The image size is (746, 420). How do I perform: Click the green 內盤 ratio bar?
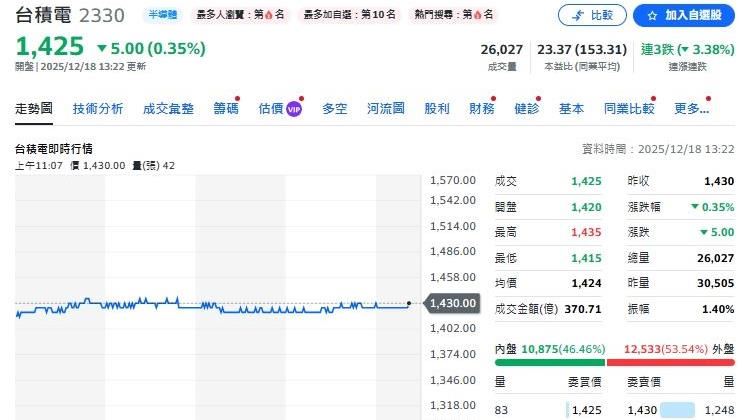coord(550,362)
